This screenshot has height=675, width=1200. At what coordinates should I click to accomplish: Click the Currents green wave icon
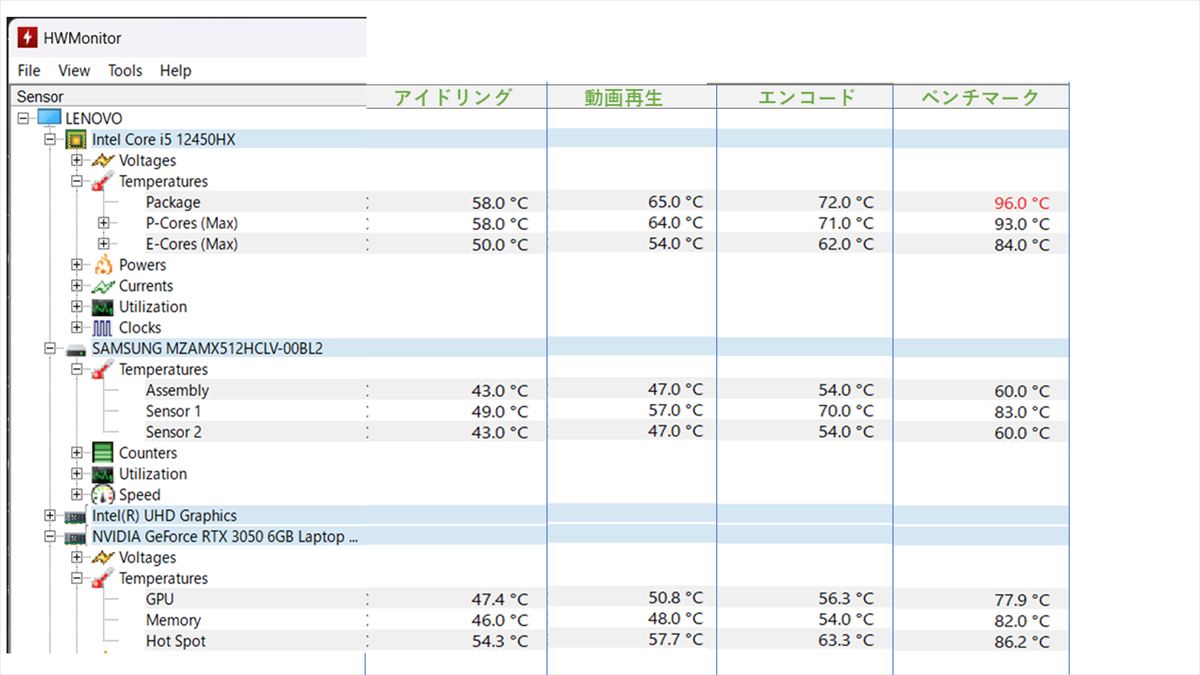click(x=103, y=286)
